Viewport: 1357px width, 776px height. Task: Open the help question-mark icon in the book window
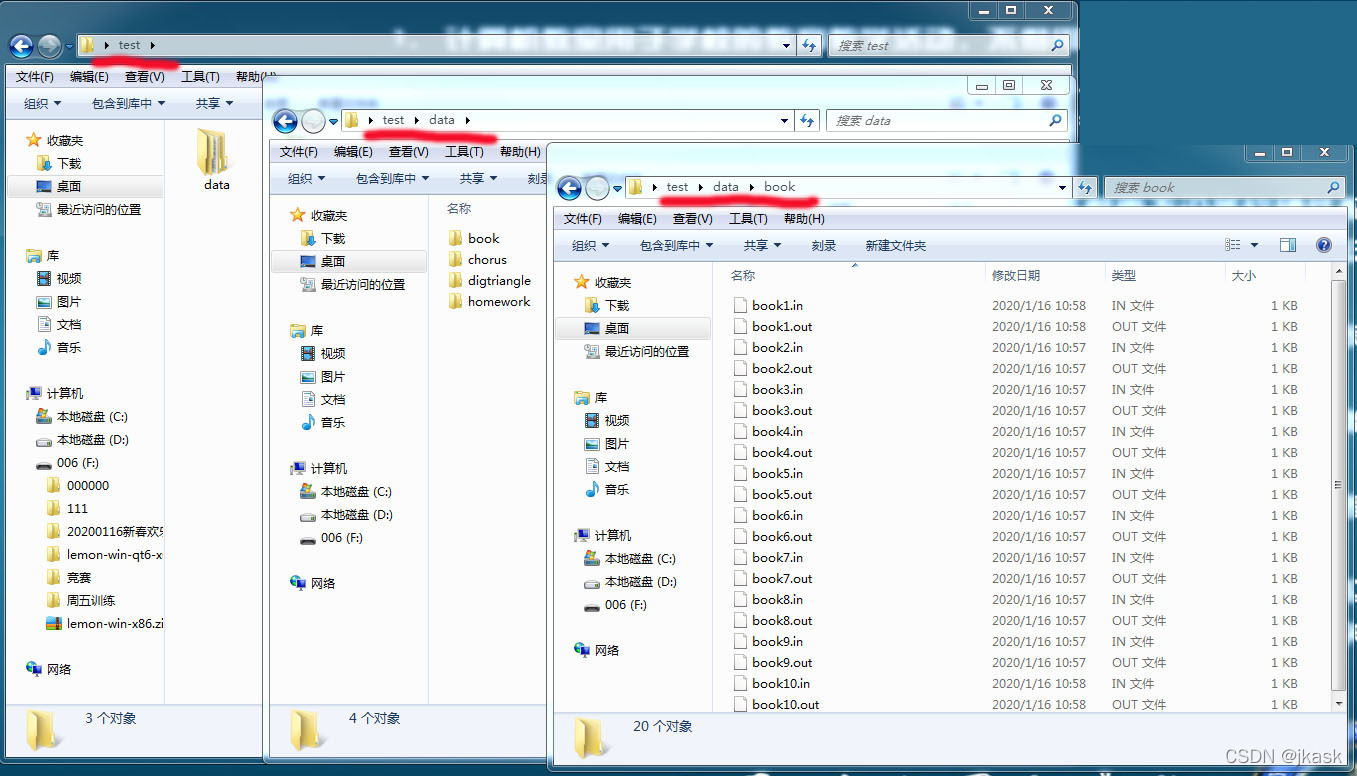tap(1323, 245)
